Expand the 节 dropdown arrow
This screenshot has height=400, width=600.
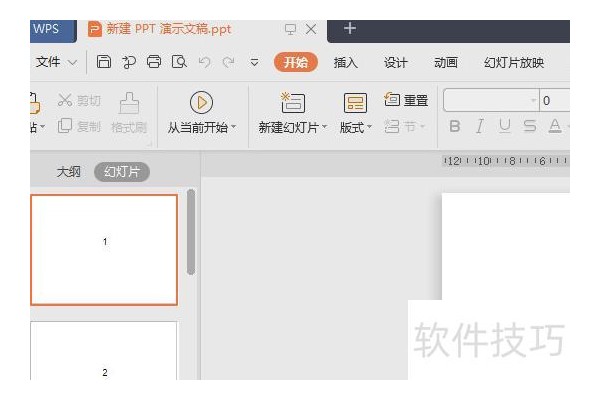click(x=422, y=126)
